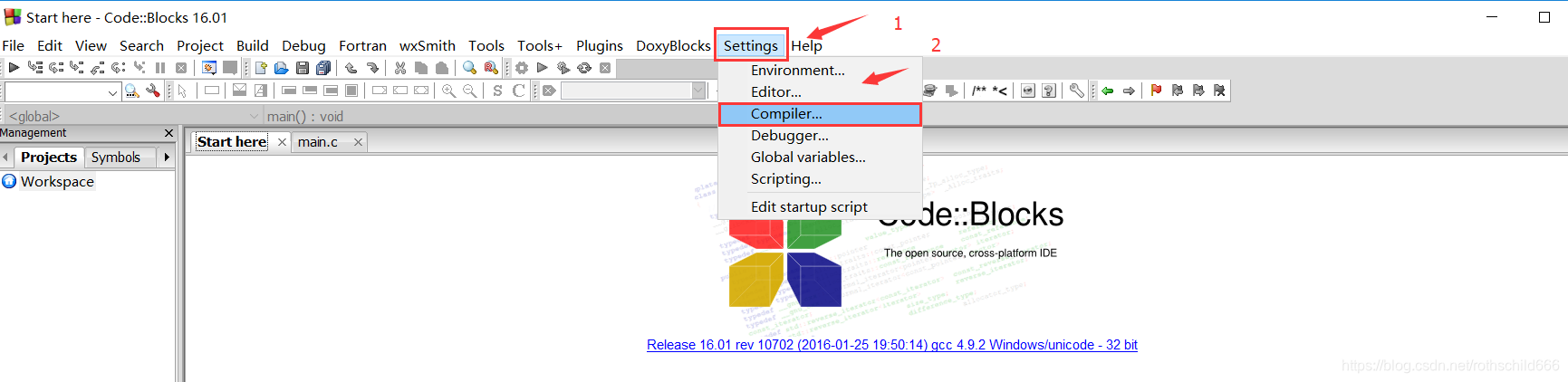This screenshot has height=382, width=1568.
Task: Click the Cut scissors icon
Action: [x=400, y=68]
